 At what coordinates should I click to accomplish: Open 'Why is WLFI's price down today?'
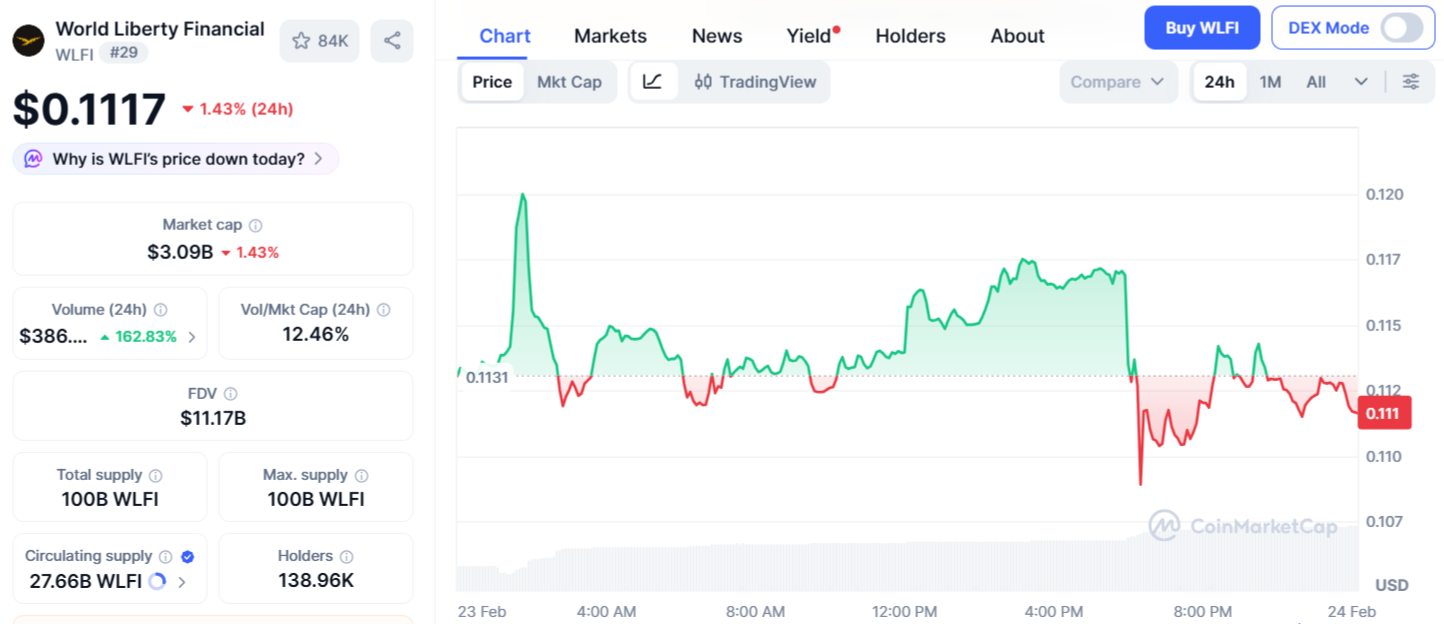tap(176, 159)
